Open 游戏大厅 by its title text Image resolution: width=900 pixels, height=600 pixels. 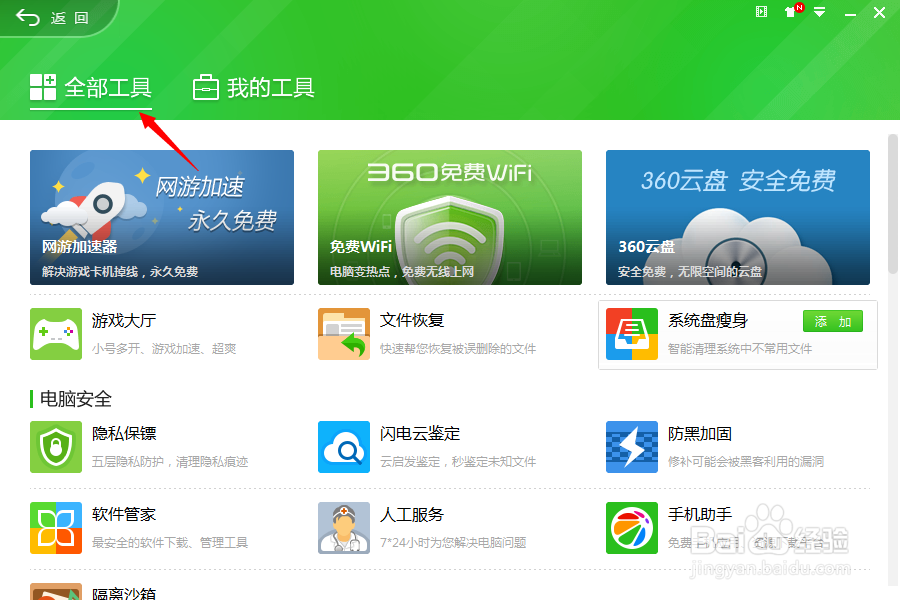pos(124,320)
